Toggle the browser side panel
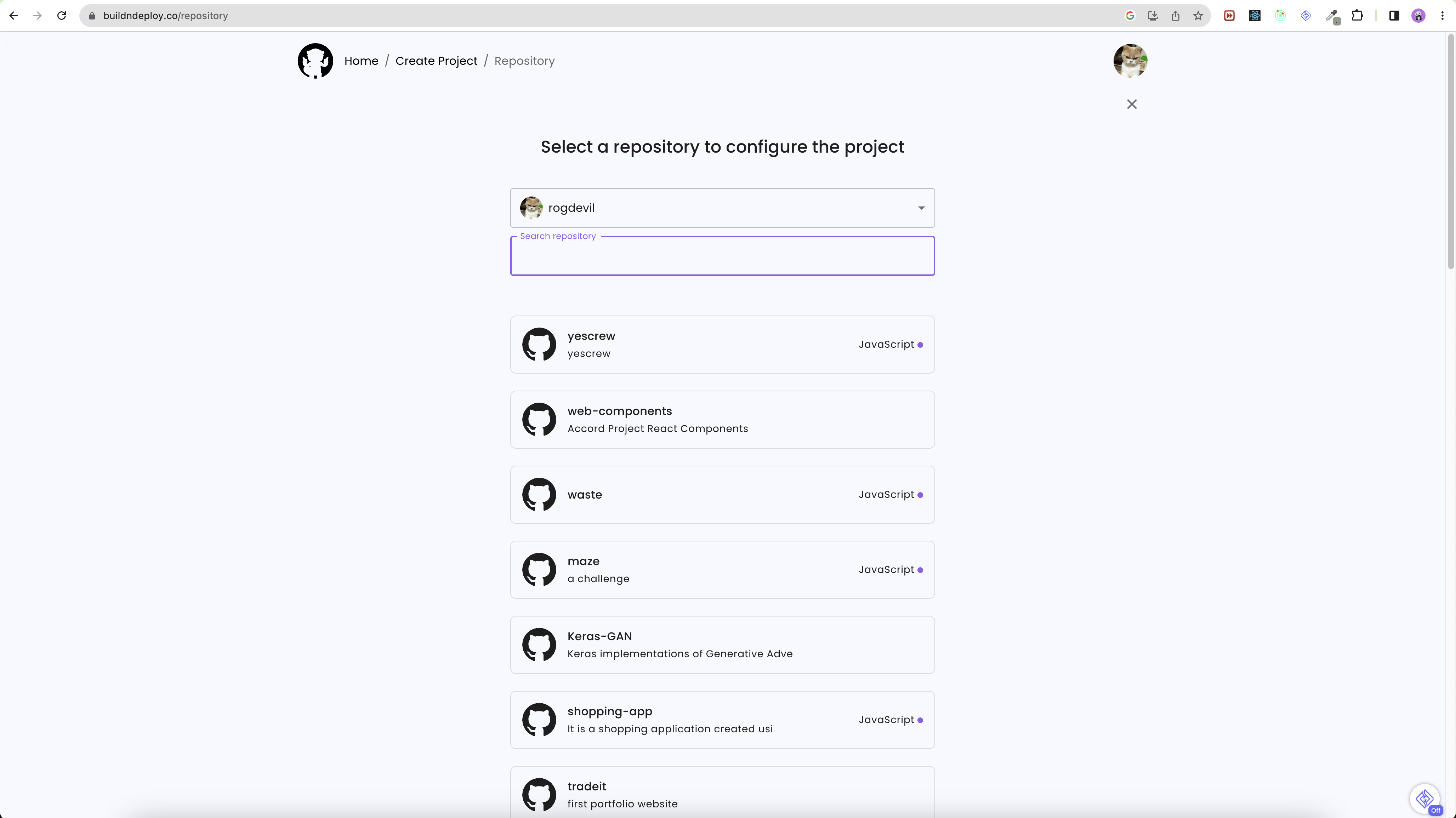 point(1394,15)
